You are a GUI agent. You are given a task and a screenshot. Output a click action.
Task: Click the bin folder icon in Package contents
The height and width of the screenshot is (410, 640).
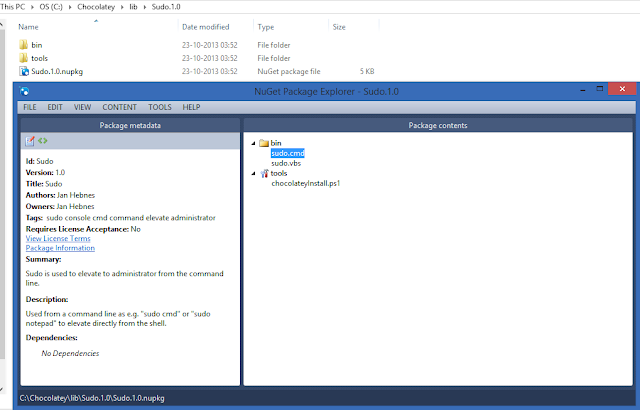tap(264, 143)
